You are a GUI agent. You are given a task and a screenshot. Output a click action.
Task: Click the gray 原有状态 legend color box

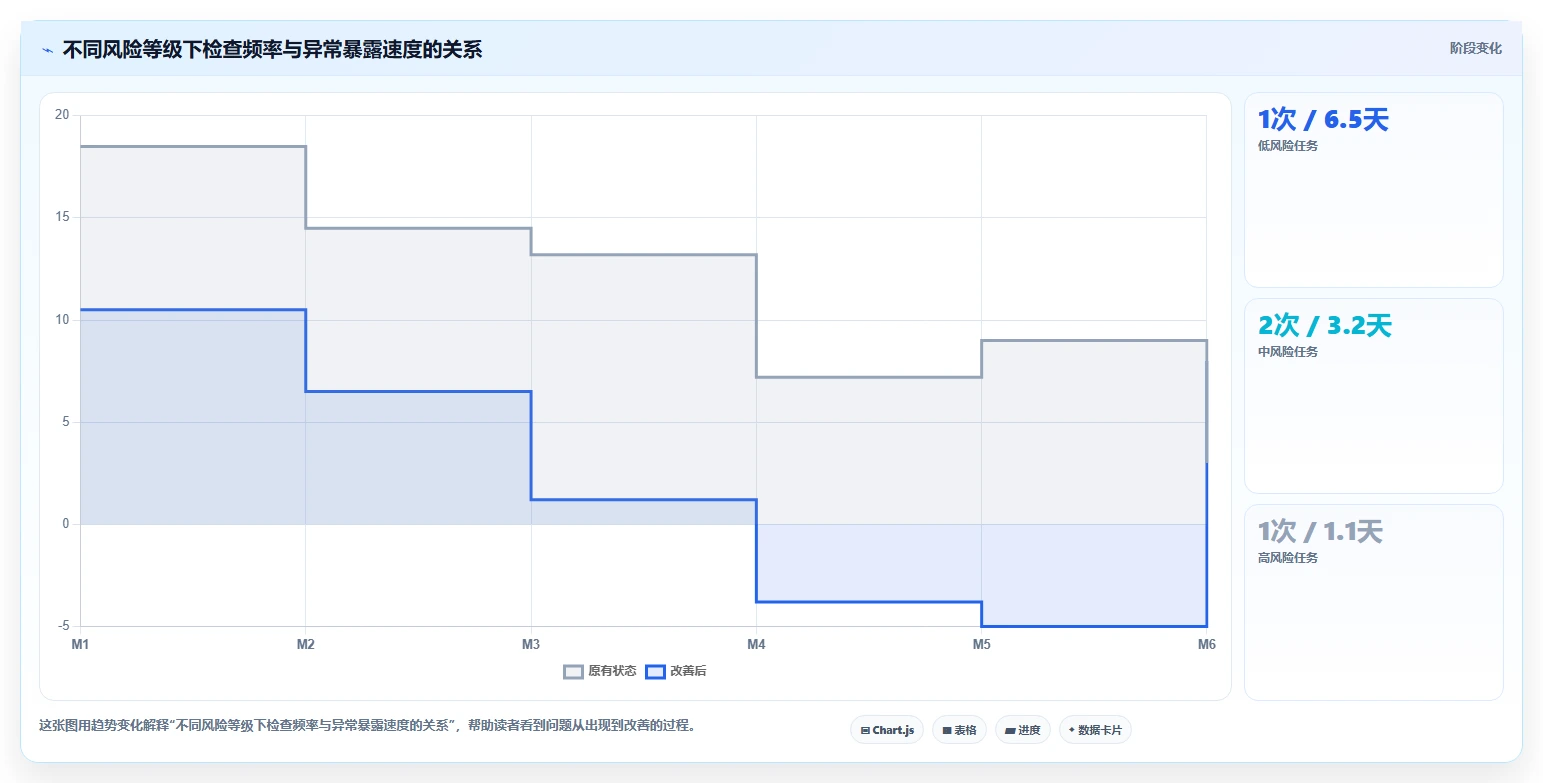[x=573, y=671]
